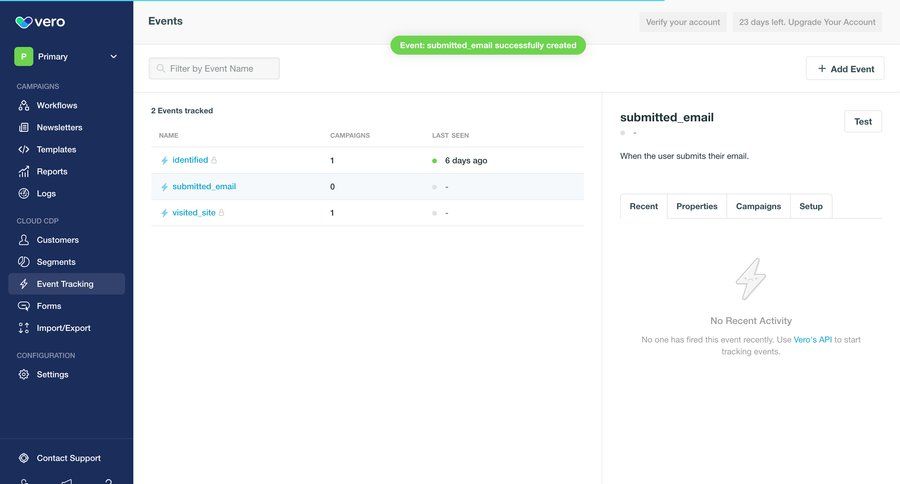This screenshot has width=900, height=484.
Task: Click Upgrade Your Account button
Action: (807, 22)
